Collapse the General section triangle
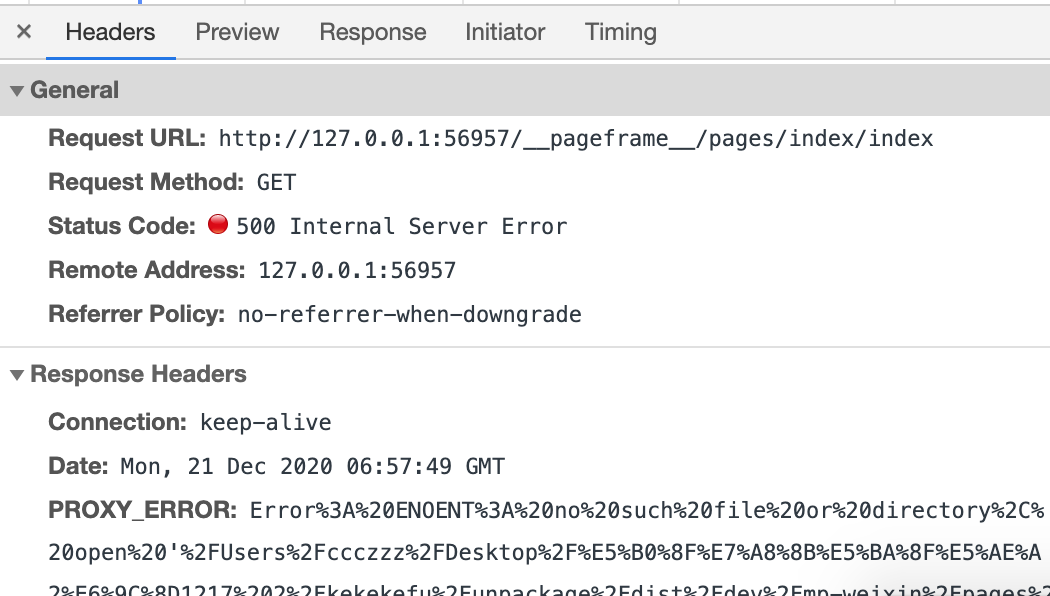Screen dimensions: 1050x596 coord(17,90)
